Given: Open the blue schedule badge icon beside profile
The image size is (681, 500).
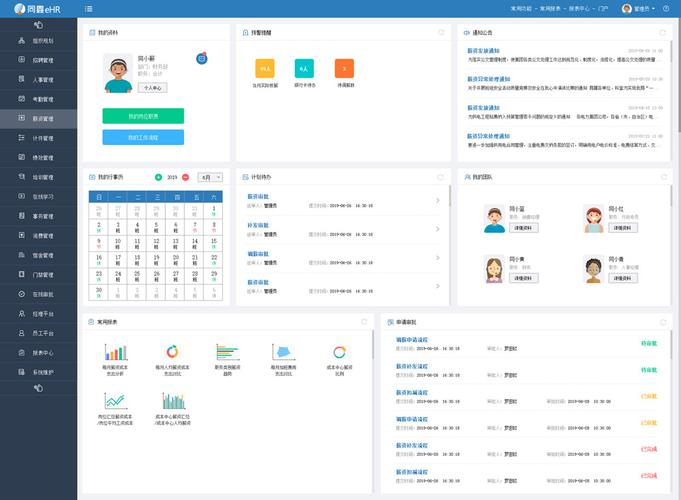Looking at the screenshot, I should pos(202,58).
